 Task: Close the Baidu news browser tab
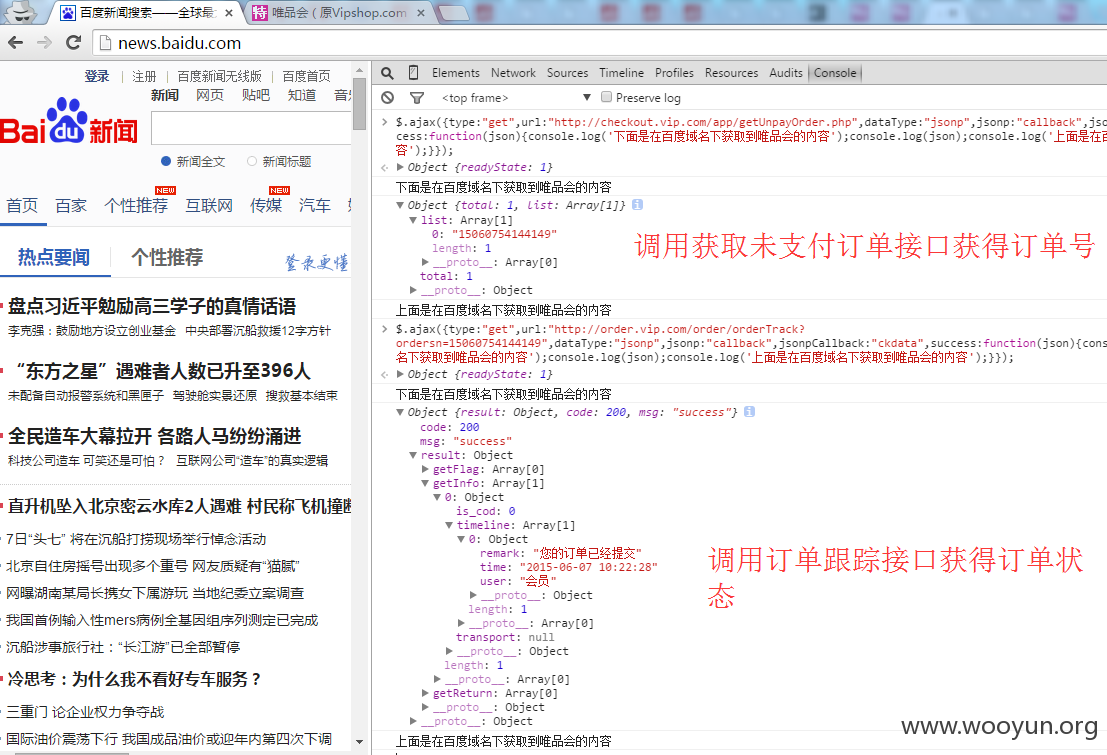[229, 13]
